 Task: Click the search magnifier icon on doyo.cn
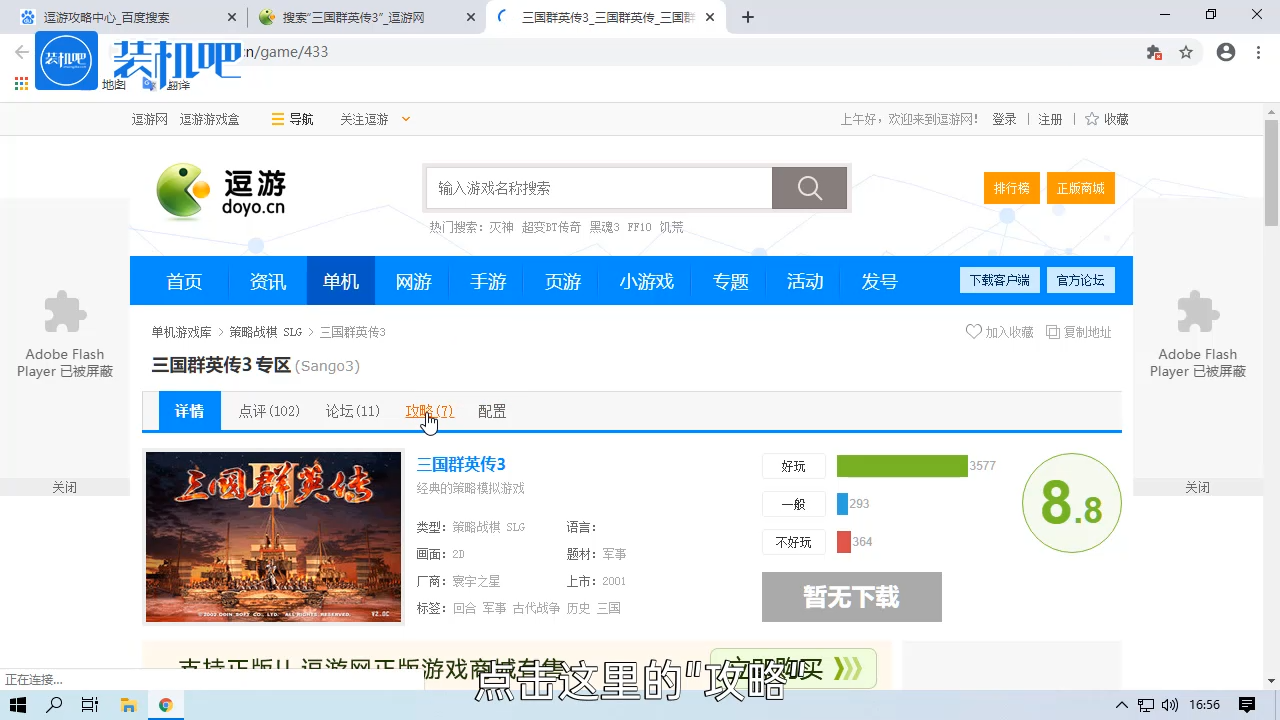click(809, 187)
